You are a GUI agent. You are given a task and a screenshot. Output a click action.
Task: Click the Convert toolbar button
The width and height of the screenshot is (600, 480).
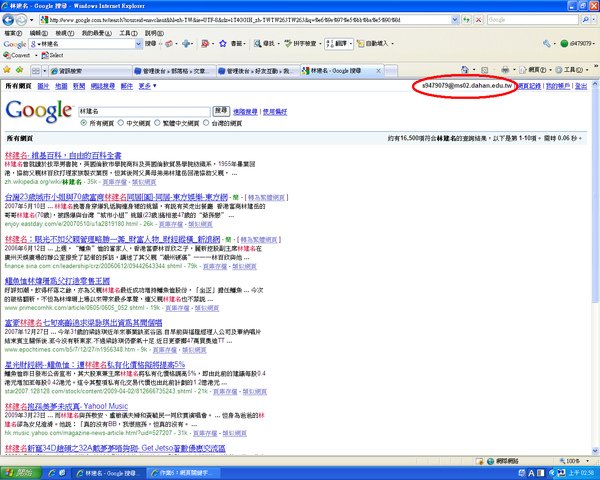16,55
